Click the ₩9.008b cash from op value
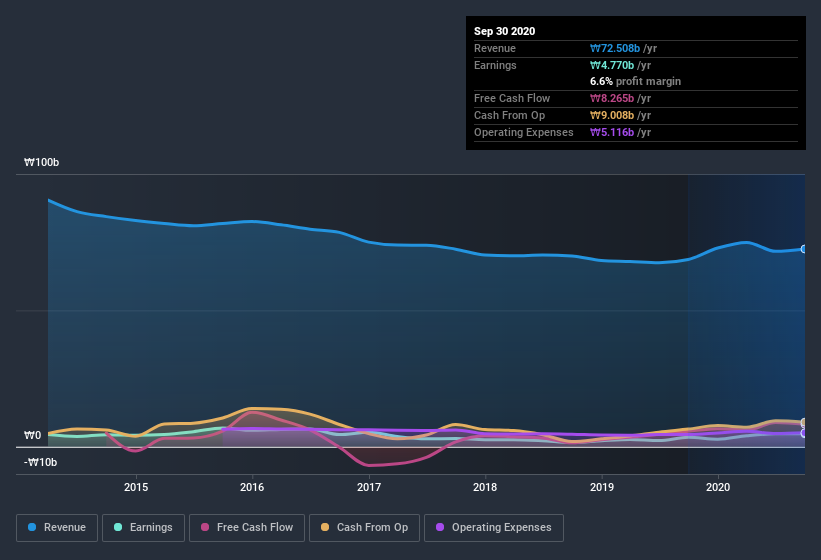This screenshot has height=560, width=821. pyautogui.click(x=612, y=115)
